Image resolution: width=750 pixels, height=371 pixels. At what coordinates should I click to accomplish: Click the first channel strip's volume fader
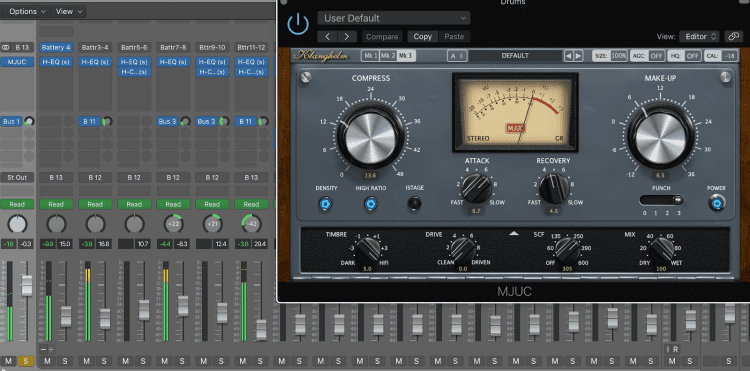coord(27,285)
